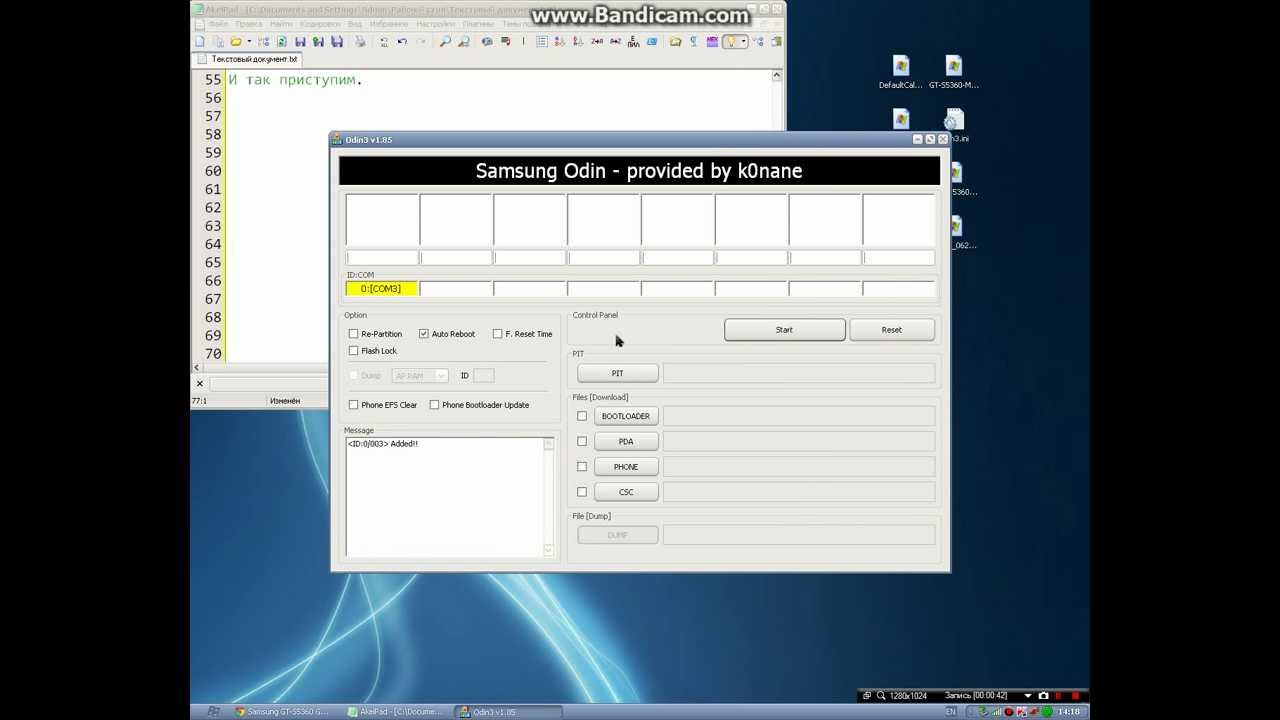Viewport: 1280px width, 720px height.
Task: Click the Reset button in Odin
Action: (x=892, y=330)
